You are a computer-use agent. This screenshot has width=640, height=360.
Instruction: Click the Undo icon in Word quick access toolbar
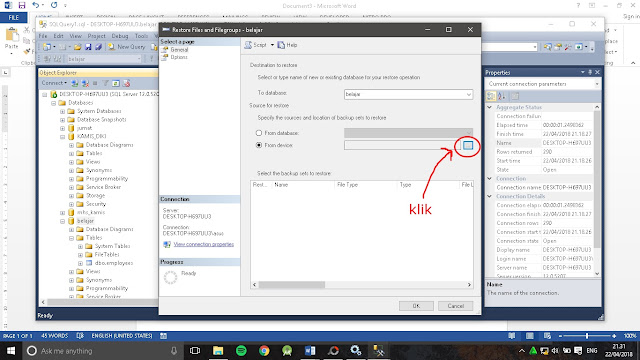tap(36, 5)
